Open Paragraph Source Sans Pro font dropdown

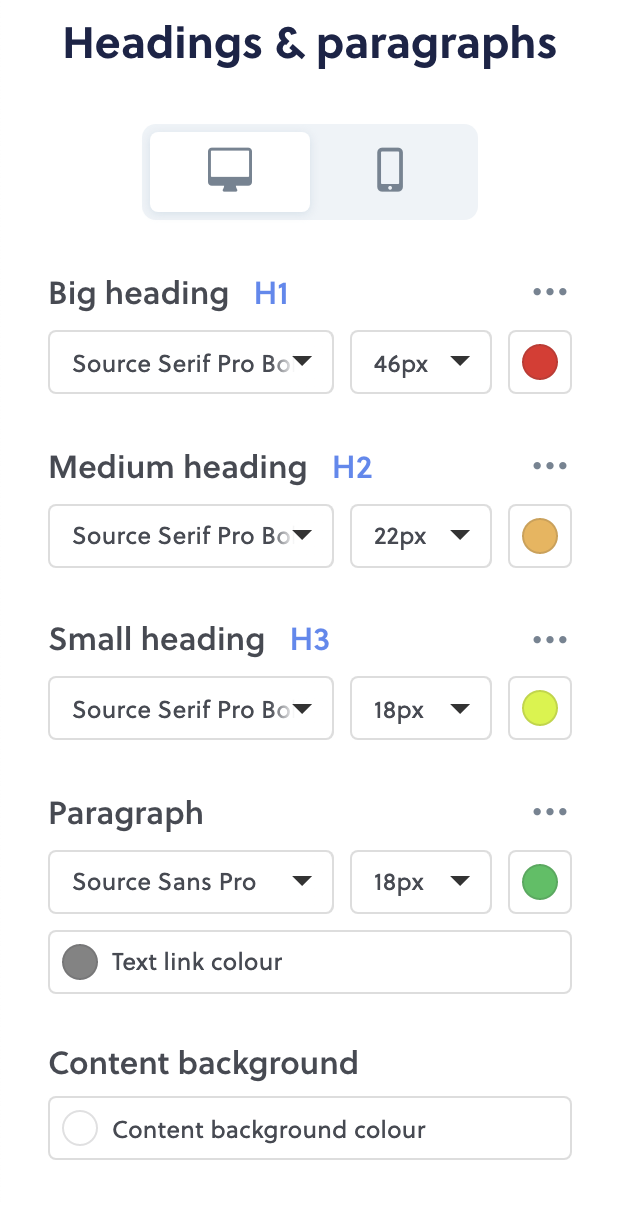(x=191, y=882)
